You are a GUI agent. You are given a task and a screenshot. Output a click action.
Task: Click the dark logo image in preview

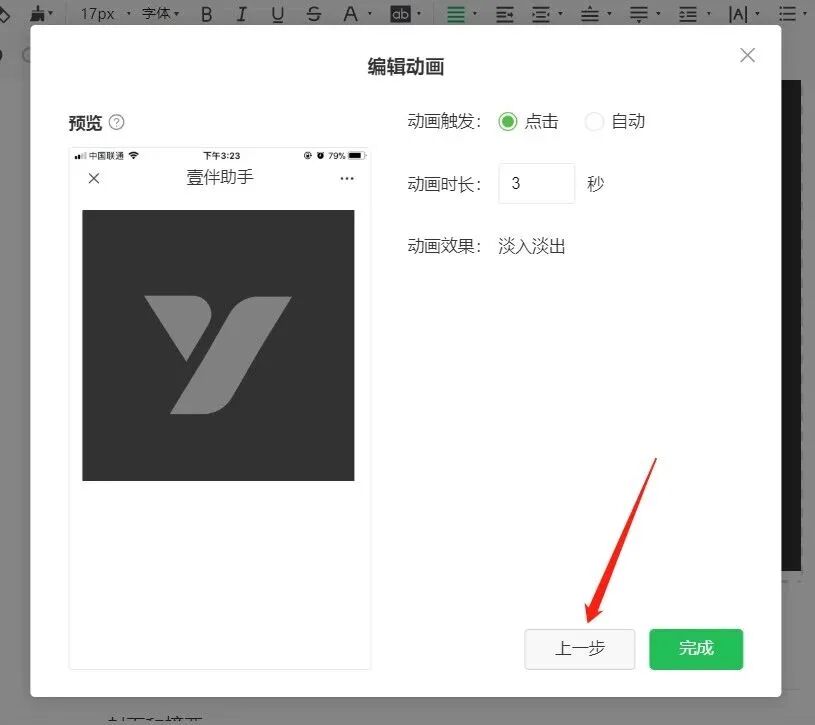[218, 346]
